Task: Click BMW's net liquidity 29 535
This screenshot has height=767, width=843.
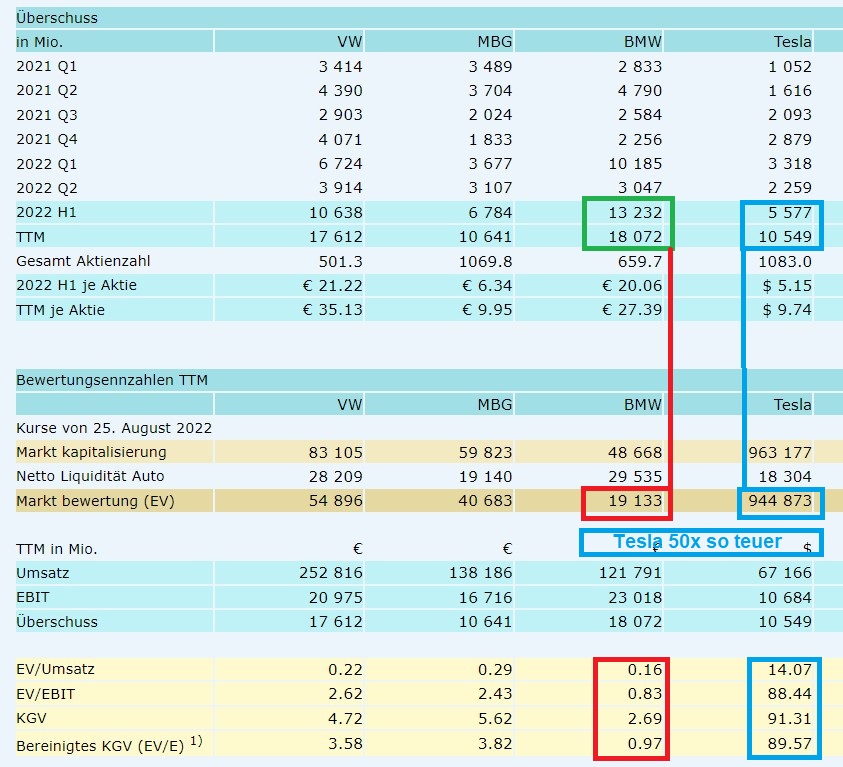Action: click(x=635, y=476)
